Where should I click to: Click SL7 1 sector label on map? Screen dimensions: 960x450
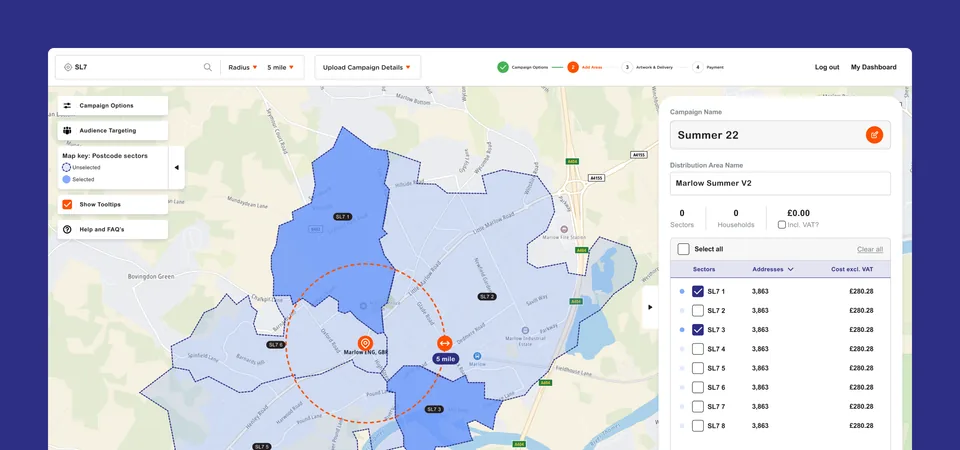tap(342, 217)
